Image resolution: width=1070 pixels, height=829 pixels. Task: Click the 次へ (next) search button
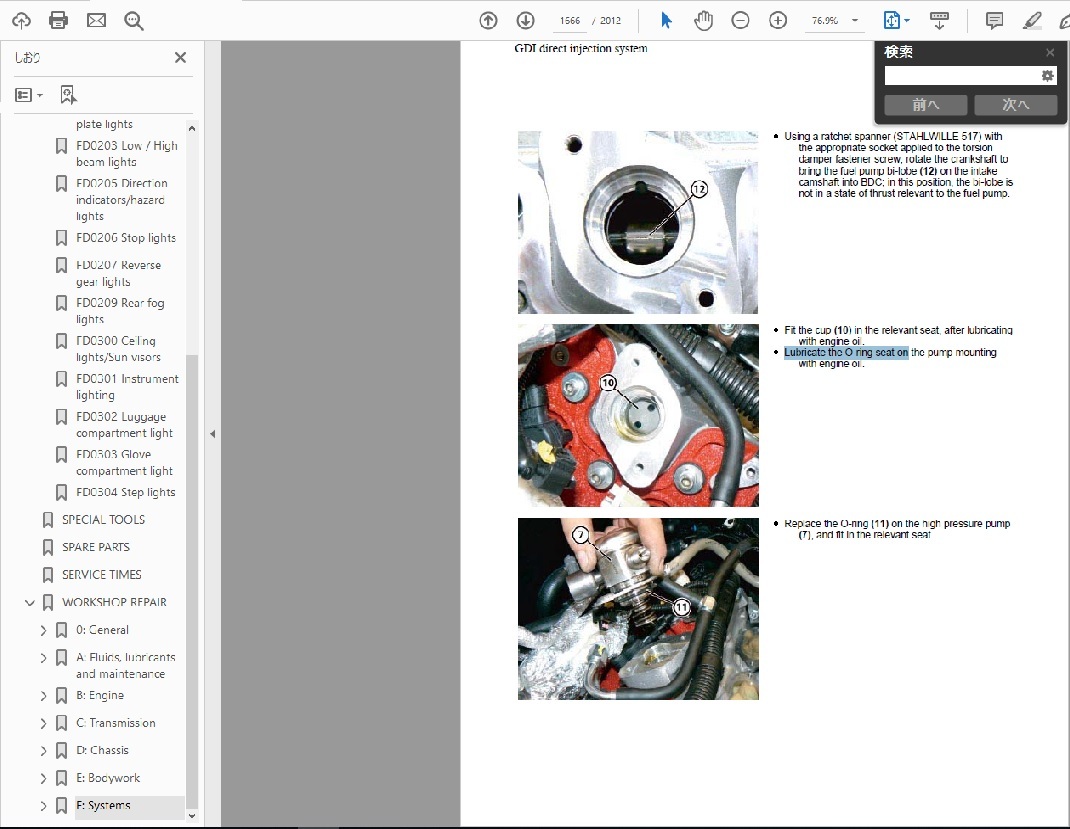point(1015,104)
